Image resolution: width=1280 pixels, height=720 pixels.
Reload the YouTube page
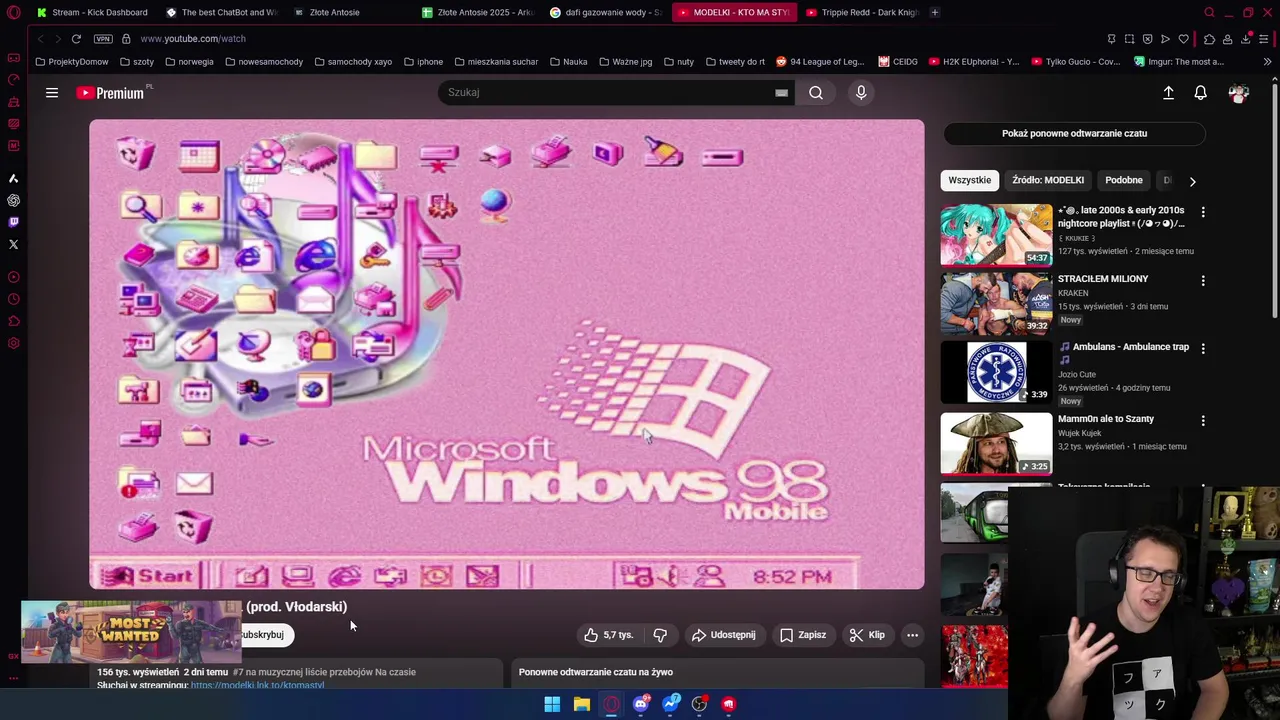76,39
